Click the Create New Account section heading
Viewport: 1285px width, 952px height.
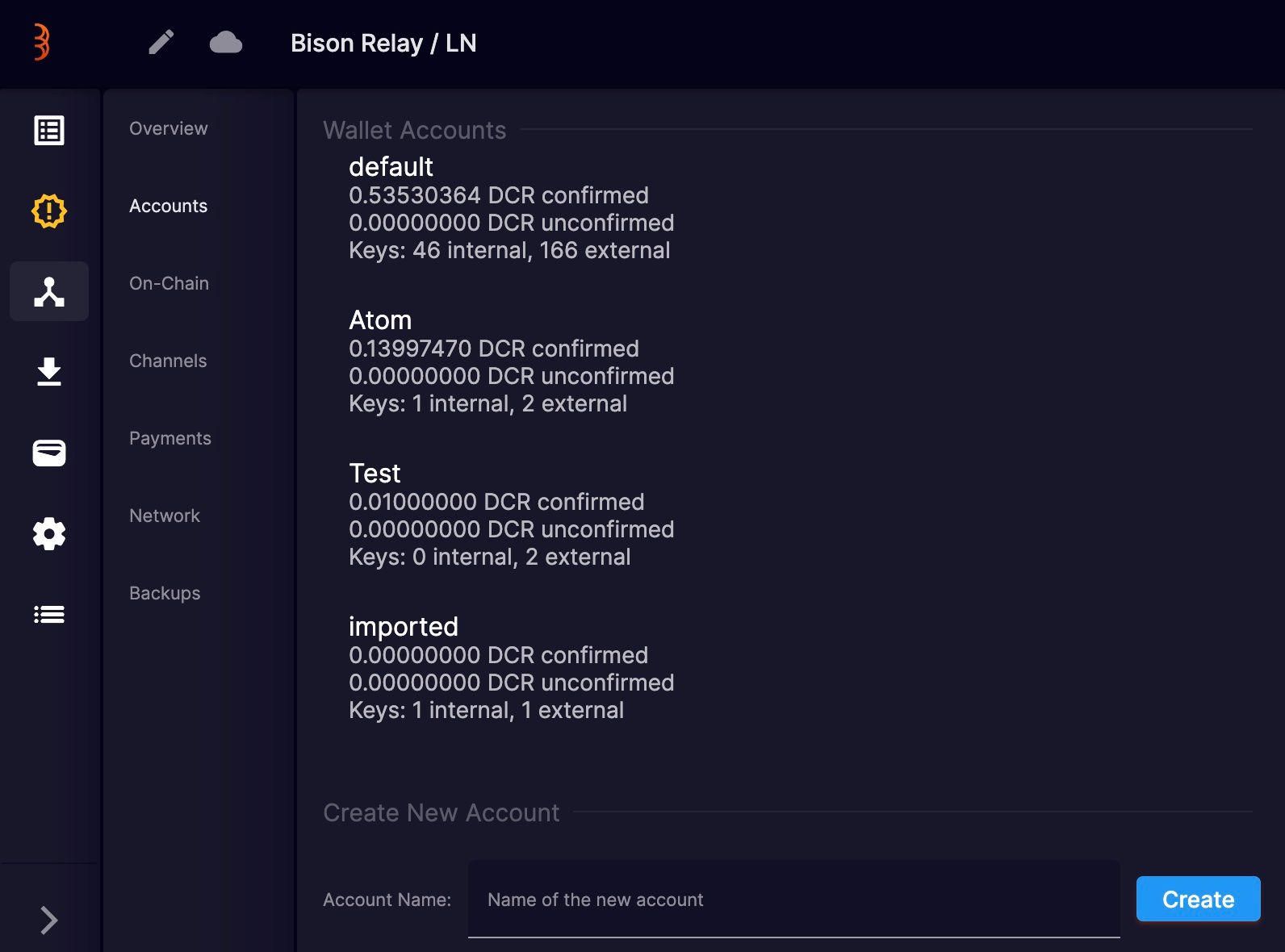(442, 812)
